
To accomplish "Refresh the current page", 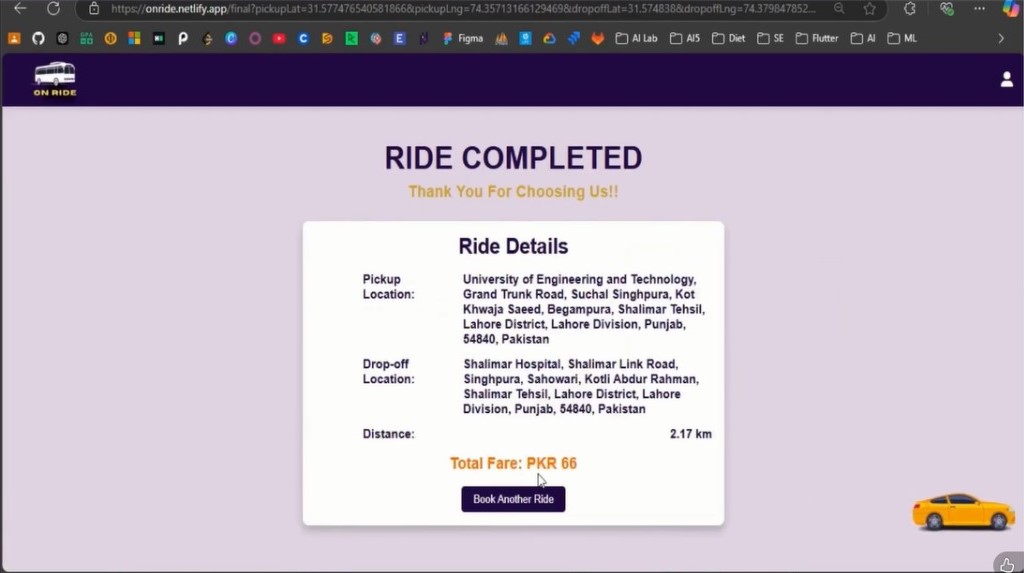I will [x=53, y=9].
